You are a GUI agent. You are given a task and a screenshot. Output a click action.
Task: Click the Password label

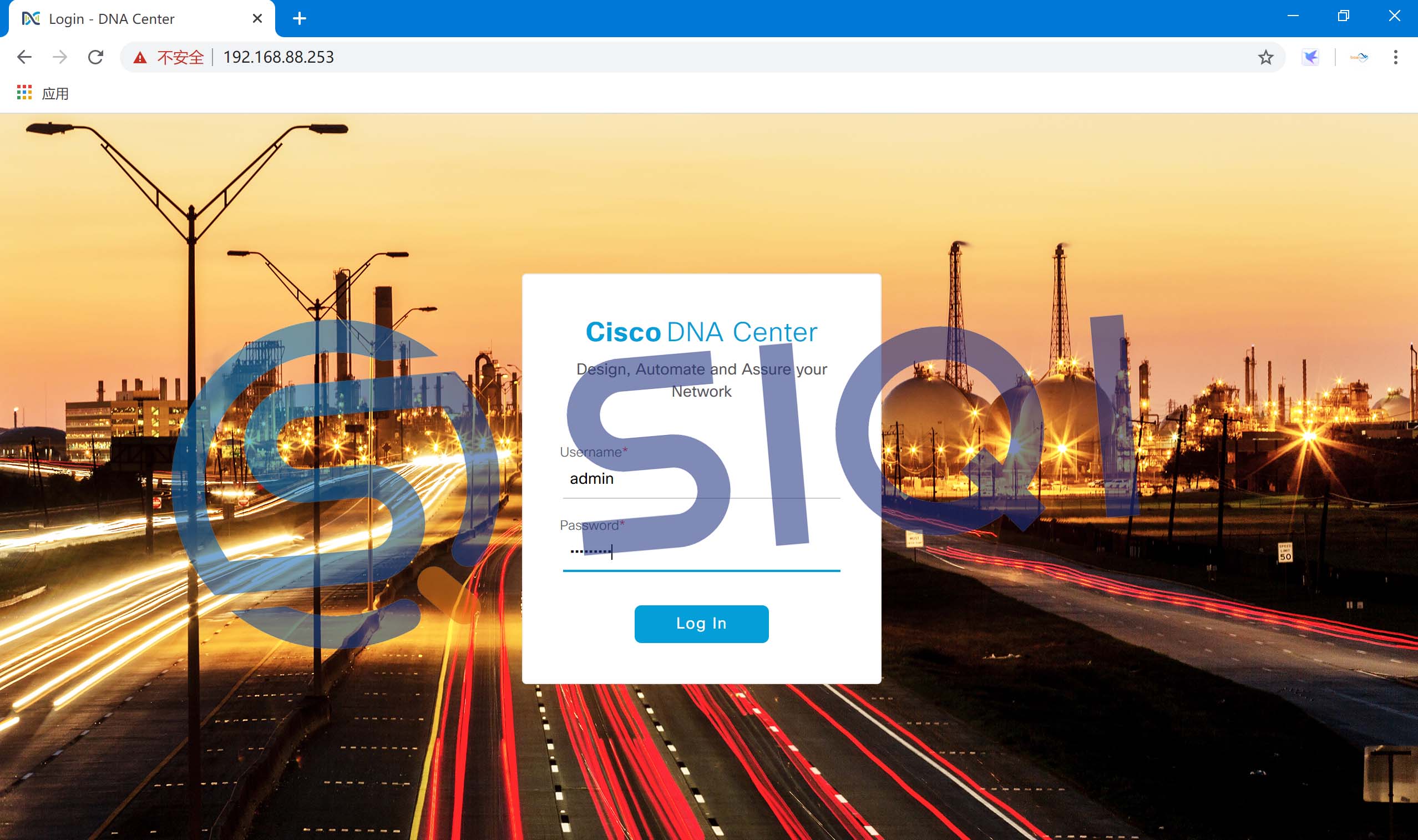592,525
